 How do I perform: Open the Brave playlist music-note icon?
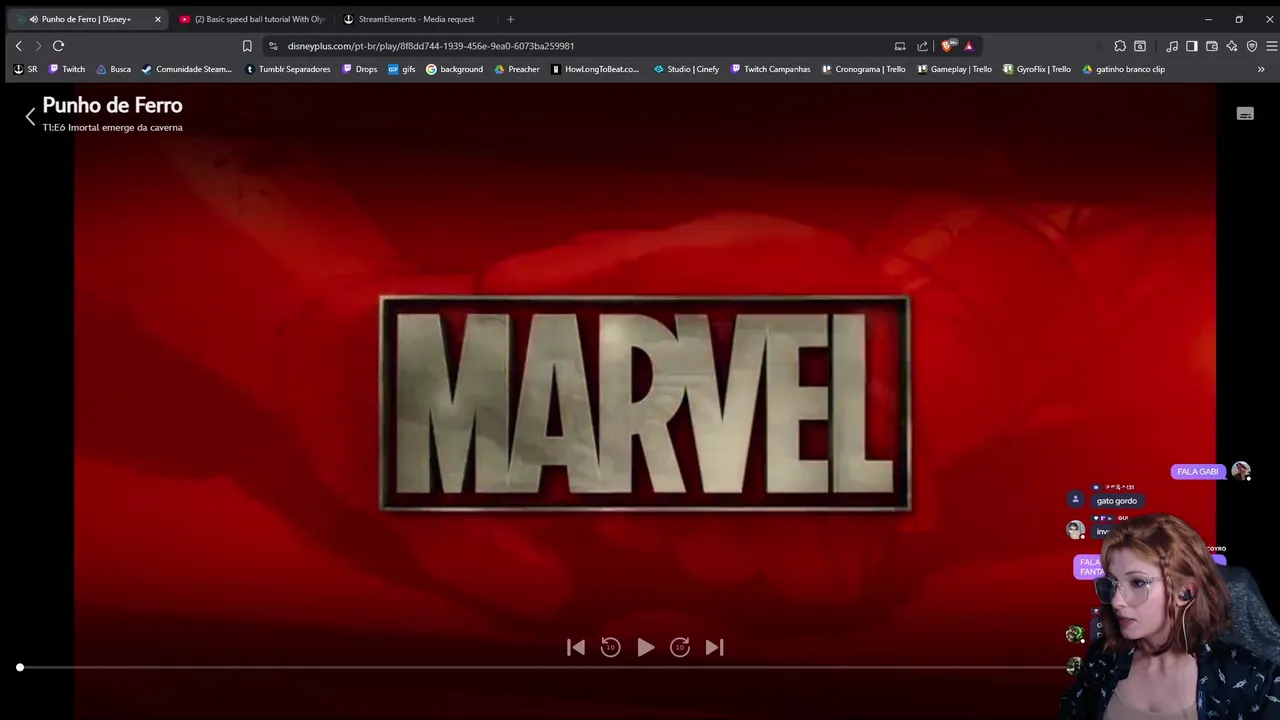click(1172, 46)
